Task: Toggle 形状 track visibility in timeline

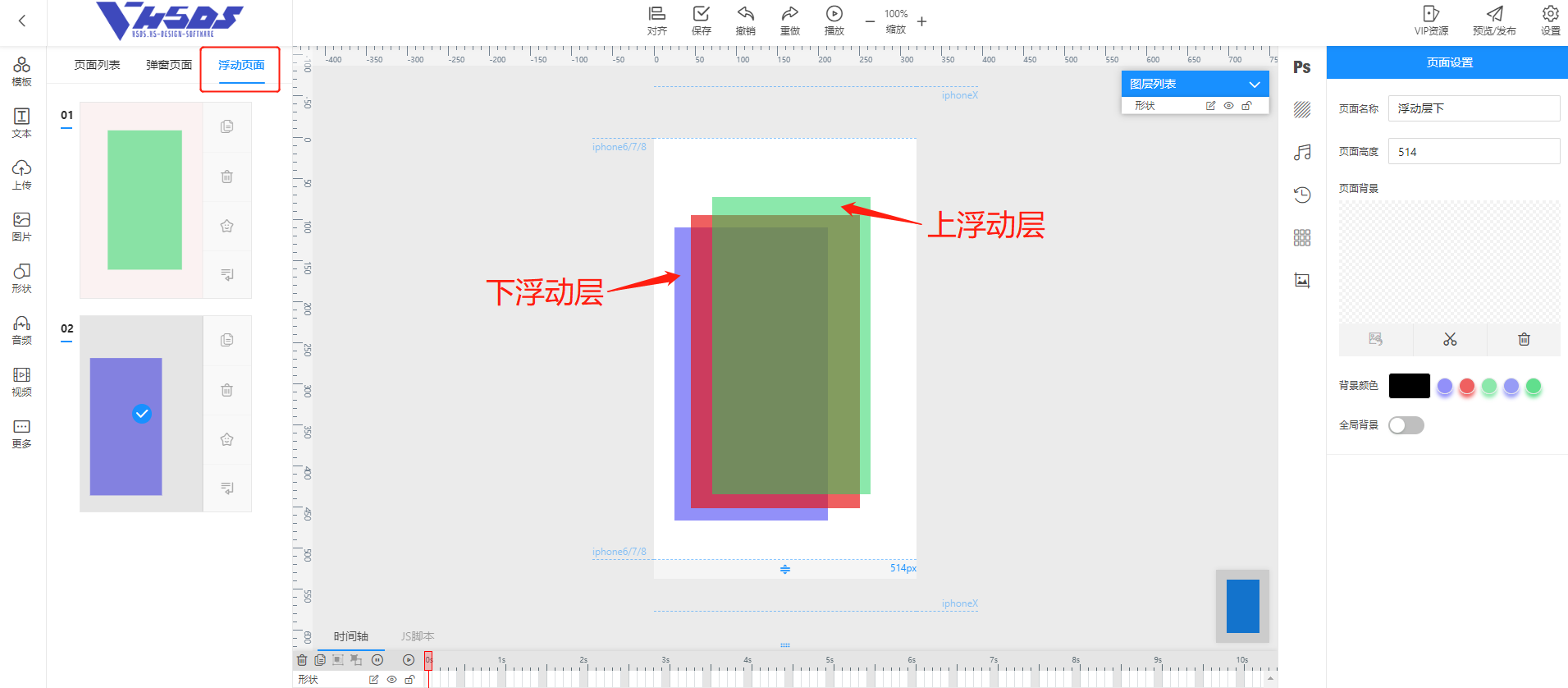Action: pyautogui.click(x=391, y=680)
